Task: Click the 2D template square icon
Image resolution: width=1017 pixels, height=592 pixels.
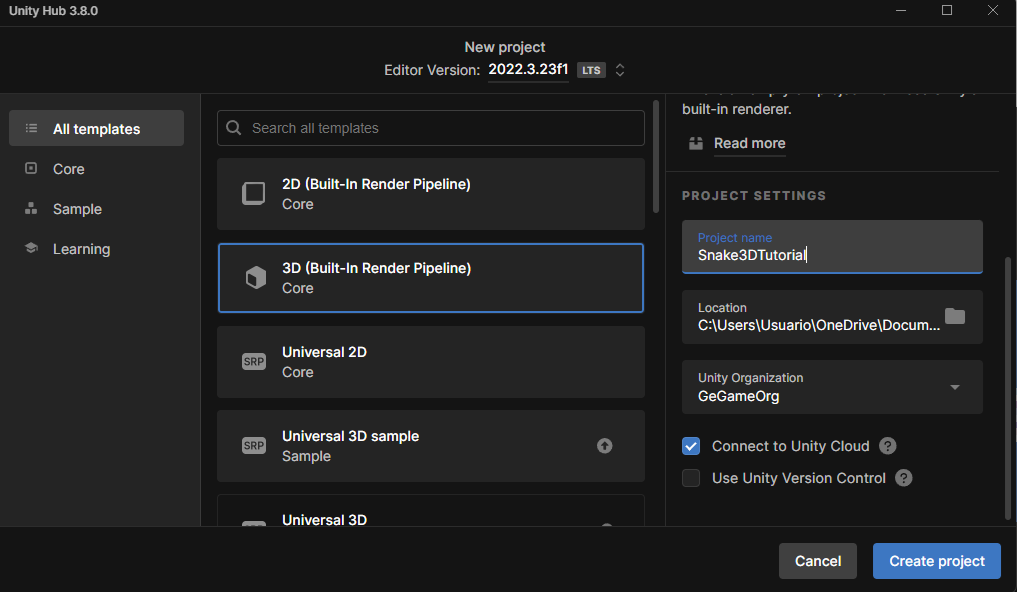Action: click(x=254, y=193)
